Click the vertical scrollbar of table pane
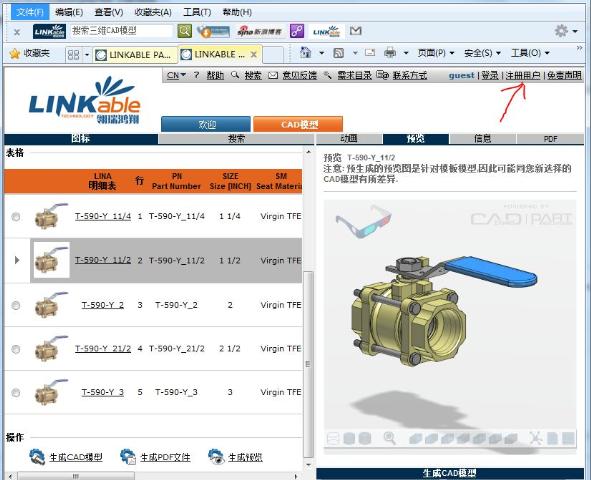This screenshot has height=480, width=591. click(308, 364)
